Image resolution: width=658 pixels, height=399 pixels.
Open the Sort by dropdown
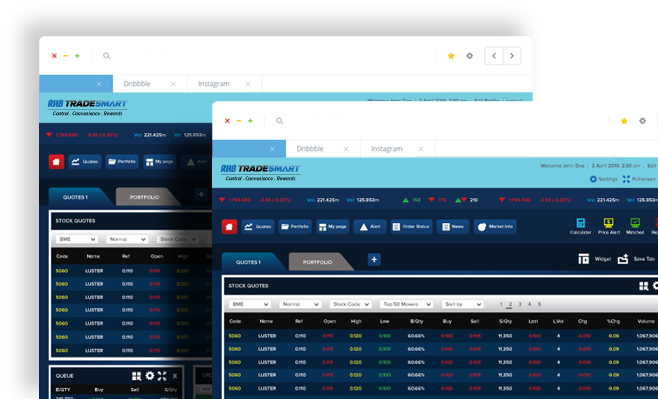462,304
